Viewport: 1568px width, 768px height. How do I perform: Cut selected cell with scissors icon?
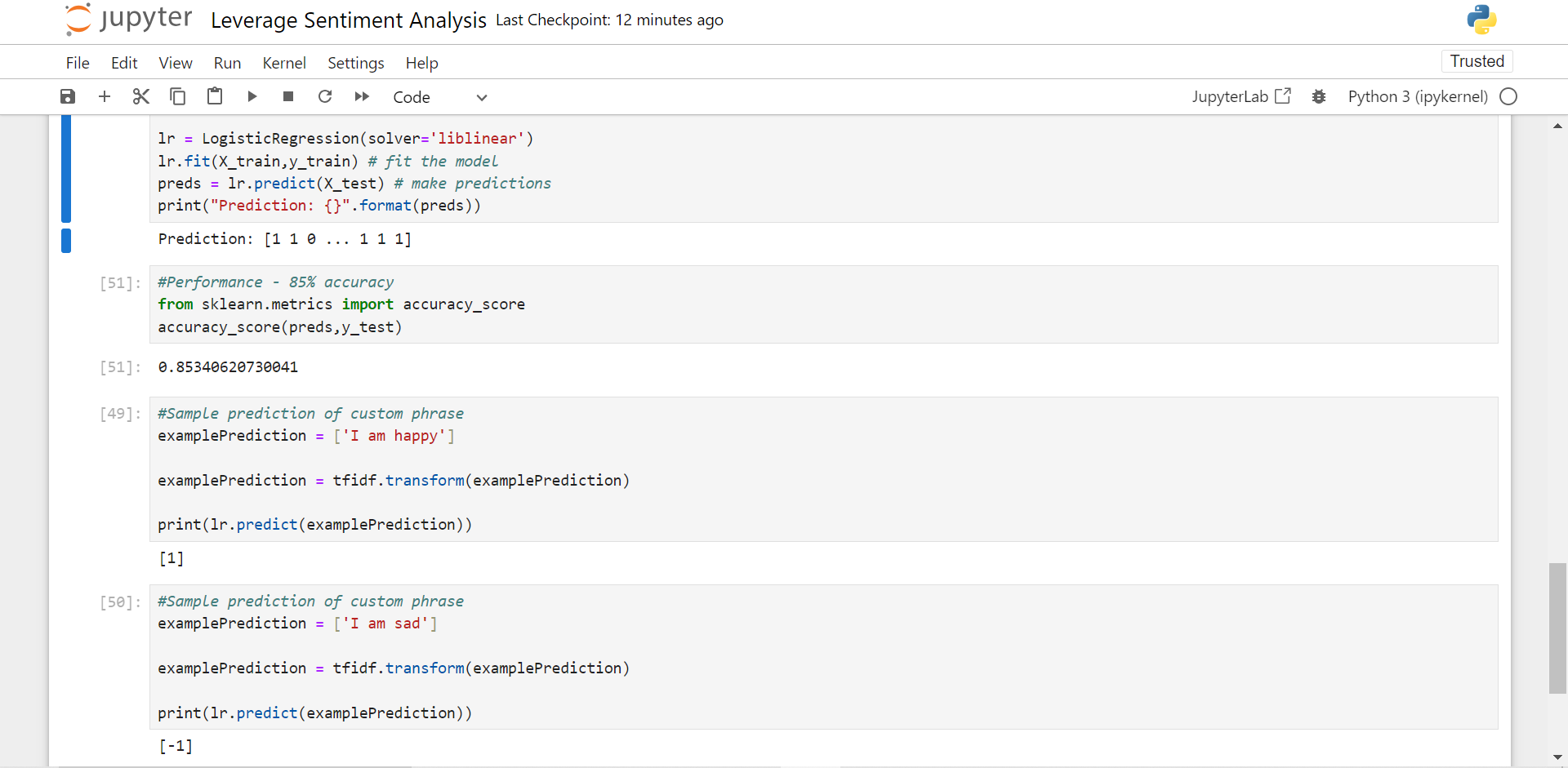pyautogui.click(x=141, y=97)
